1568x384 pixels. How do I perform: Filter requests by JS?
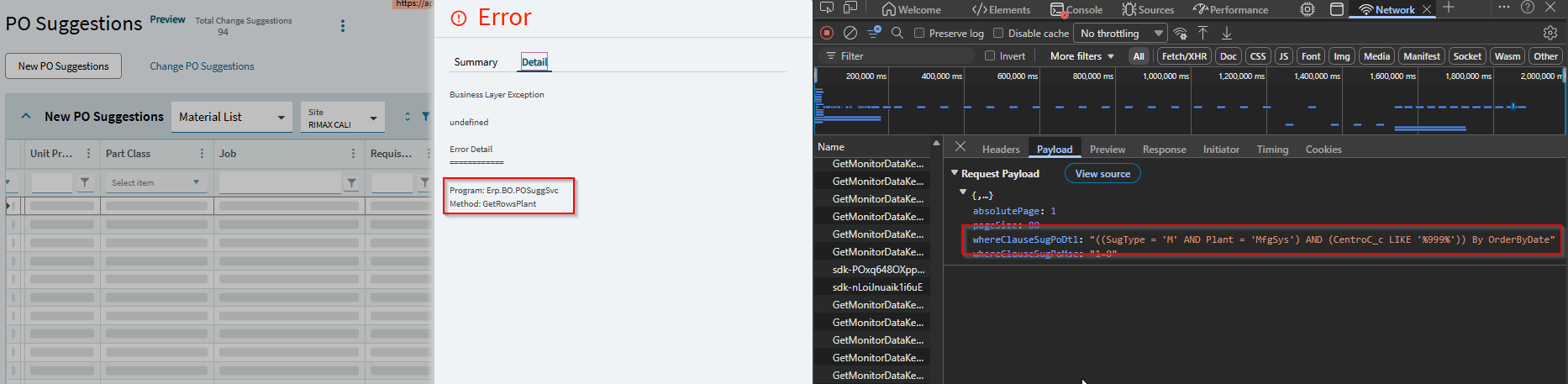1283,56
